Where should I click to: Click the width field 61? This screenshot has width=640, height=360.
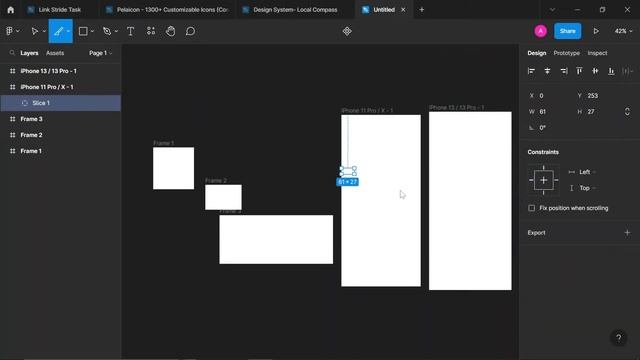[549, 111]
